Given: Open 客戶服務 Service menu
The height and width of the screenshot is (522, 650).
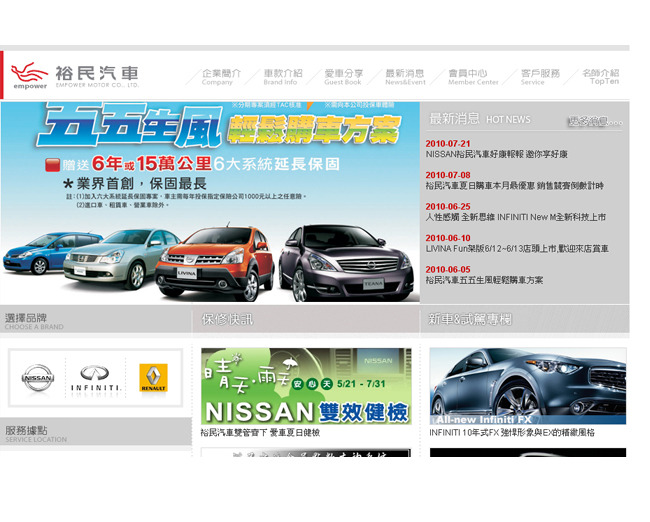Looking at the screenshot, I should coord(540,77).
